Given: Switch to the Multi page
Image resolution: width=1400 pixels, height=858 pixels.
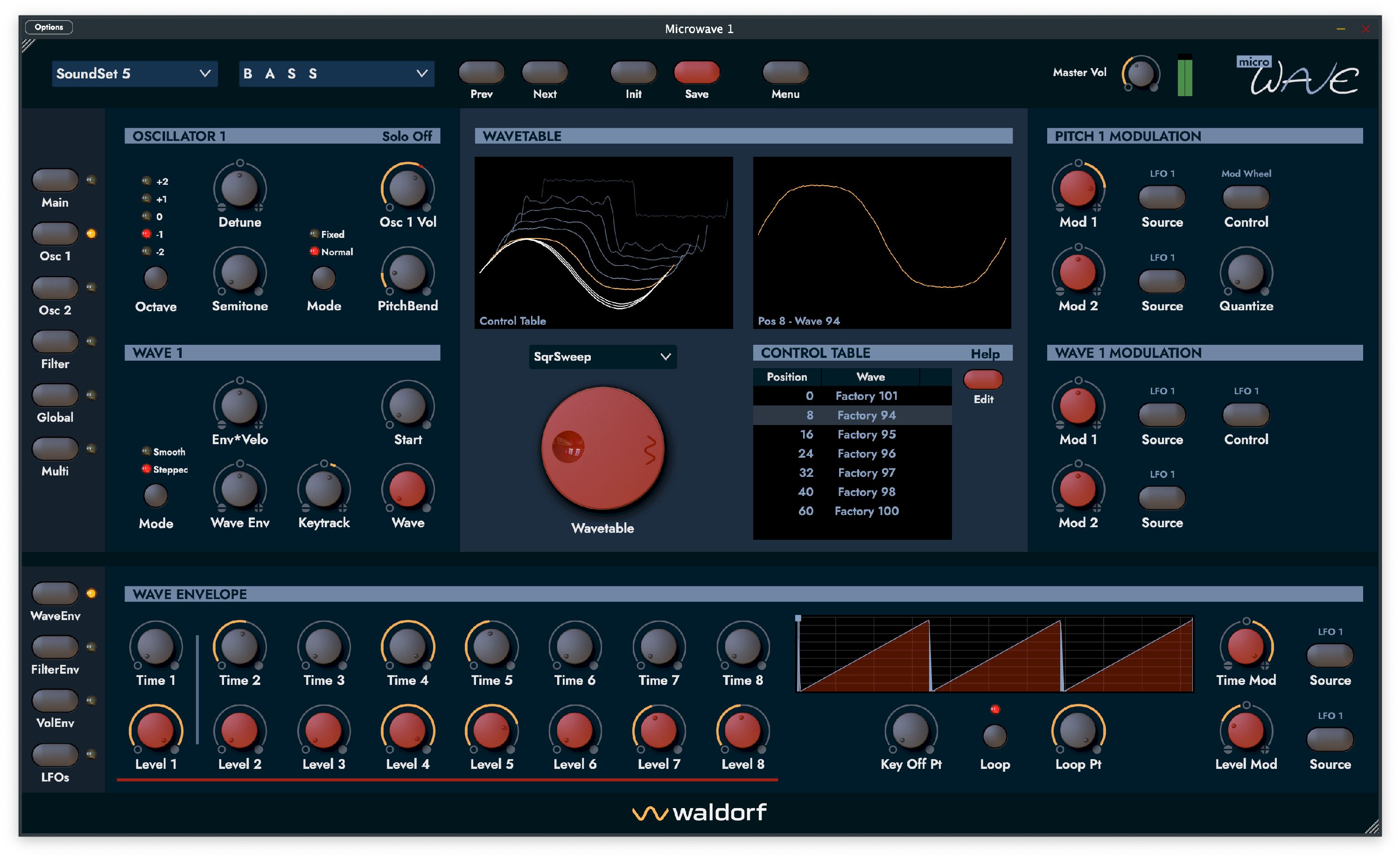Looking at the screenshot, I should click(x=55, y=448).
